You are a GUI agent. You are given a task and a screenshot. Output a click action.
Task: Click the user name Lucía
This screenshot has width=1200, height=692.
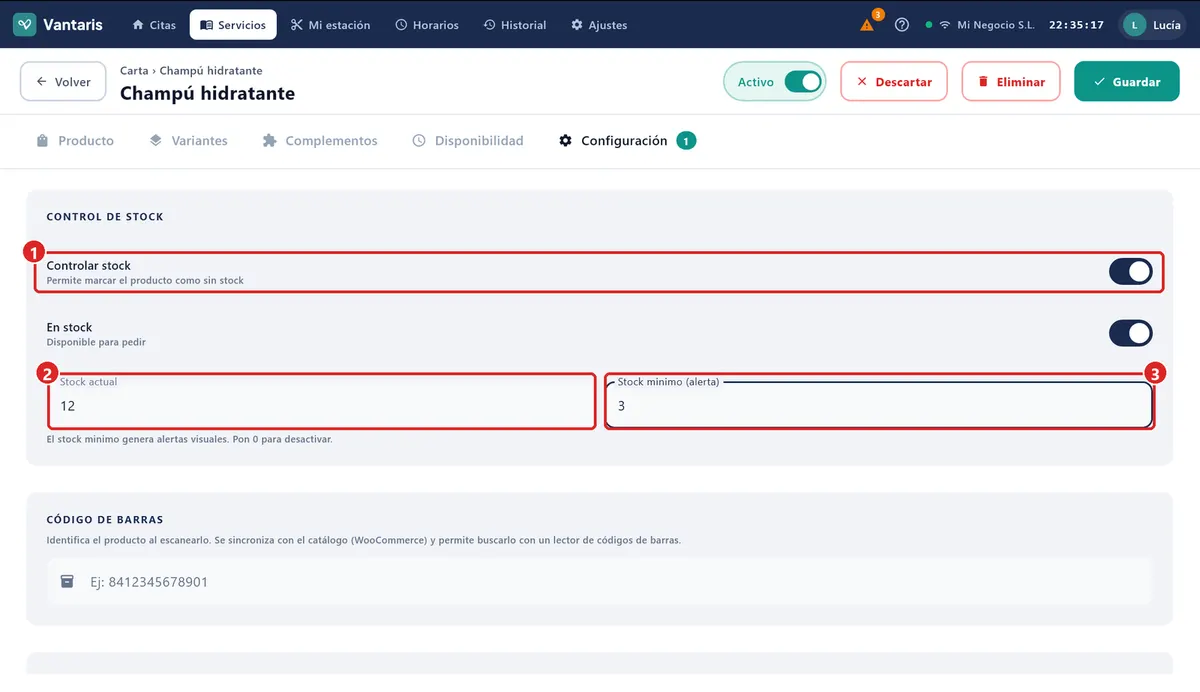(1166, 25)
